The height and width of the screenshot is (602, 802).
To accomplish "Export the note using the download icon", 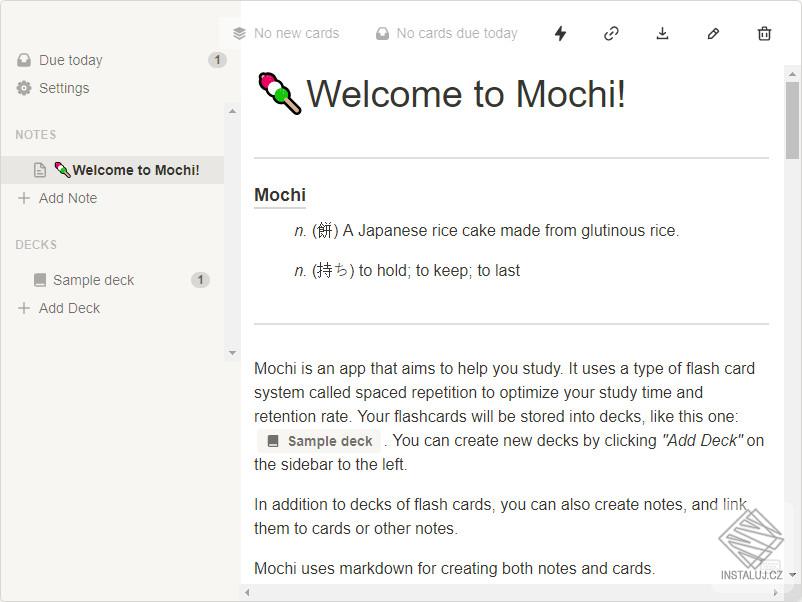I will pos(662,33).
